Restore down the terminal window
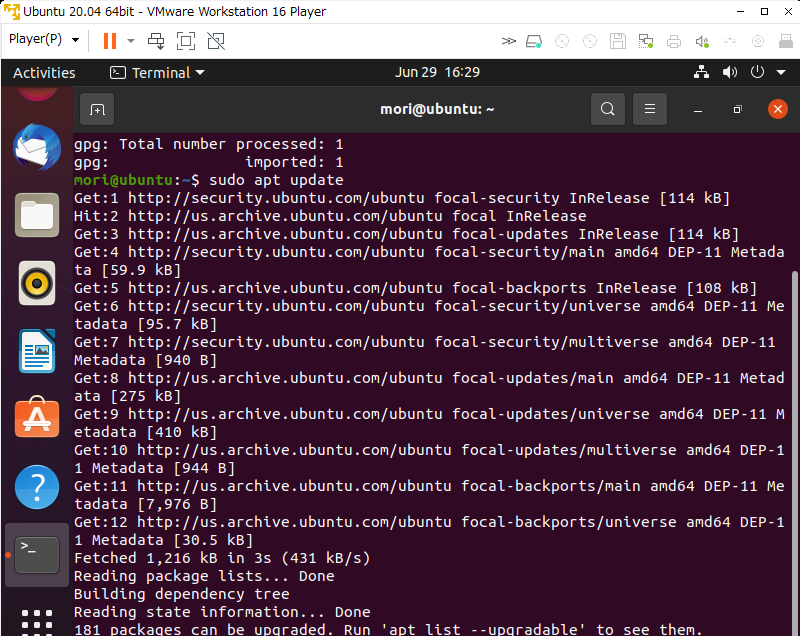Image resolution: width=800 pixels, height=636 pixels. pos(737,109)
